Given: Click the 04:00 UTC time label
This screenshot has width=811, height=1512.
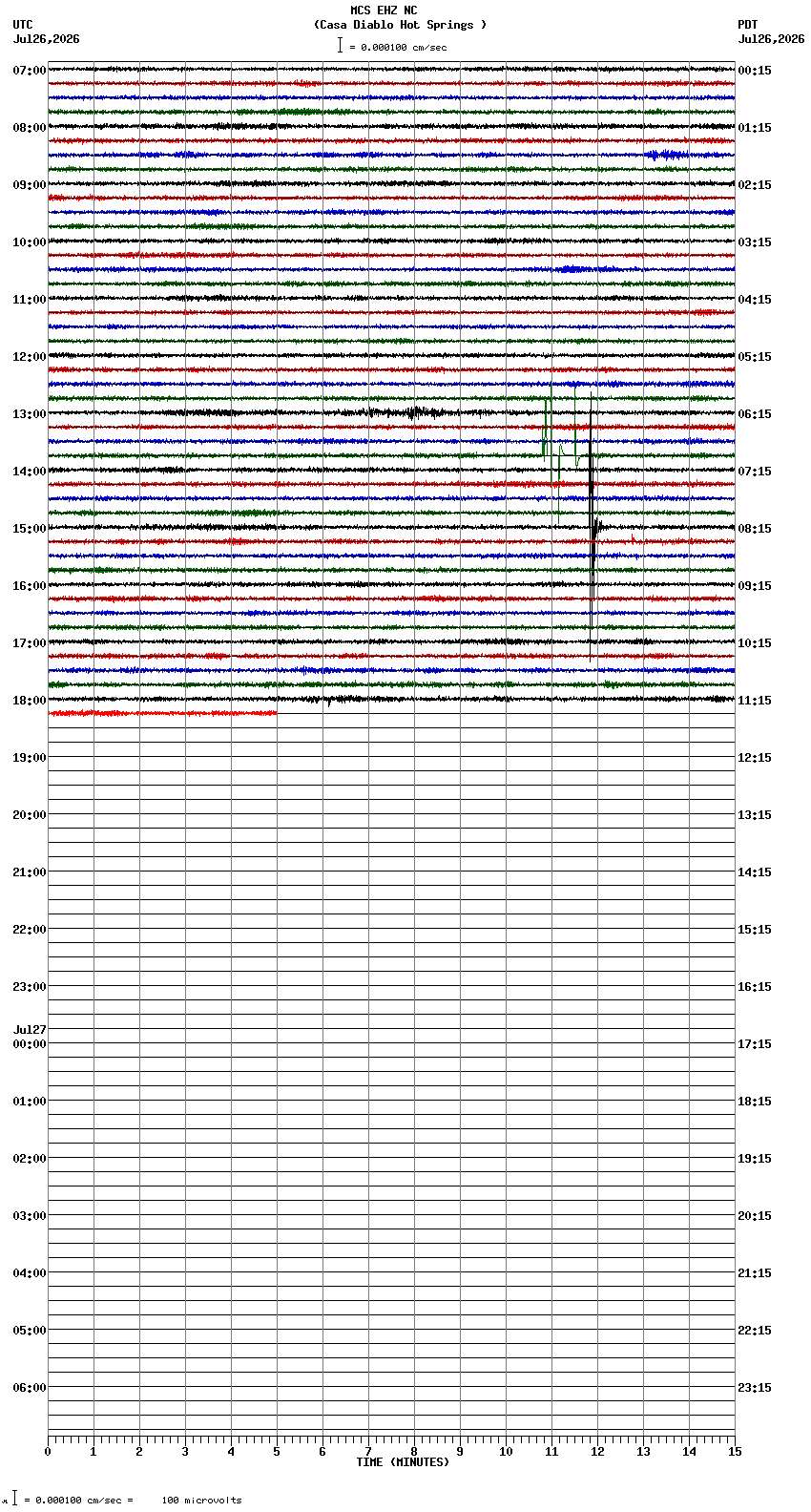Looking at the screenshot, I should tap(30, 1273).
